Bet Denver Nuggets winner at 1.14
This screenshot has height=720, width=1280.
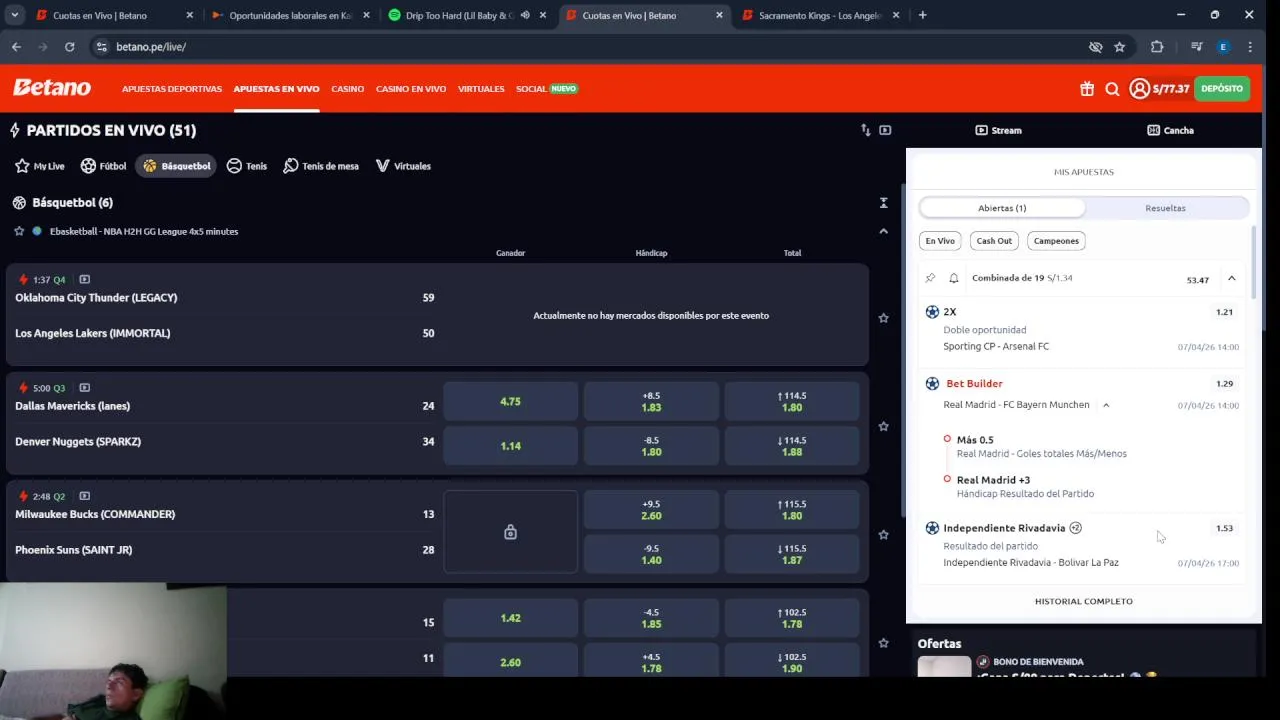pyautogui.click(x=510, y=446)
